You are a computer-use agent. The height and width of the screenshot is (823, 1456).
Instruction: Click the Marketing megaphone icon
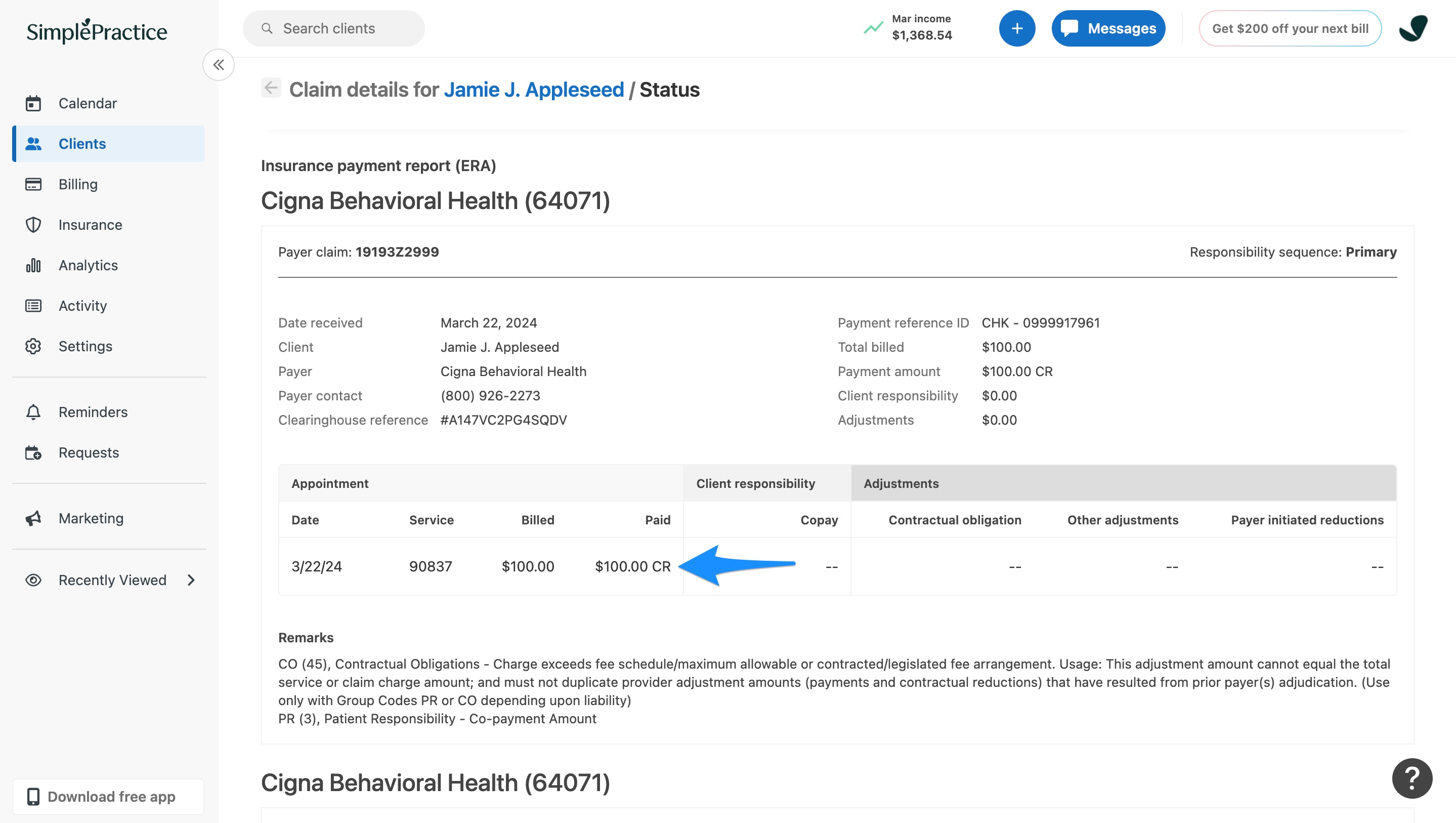tap(33, 518)
